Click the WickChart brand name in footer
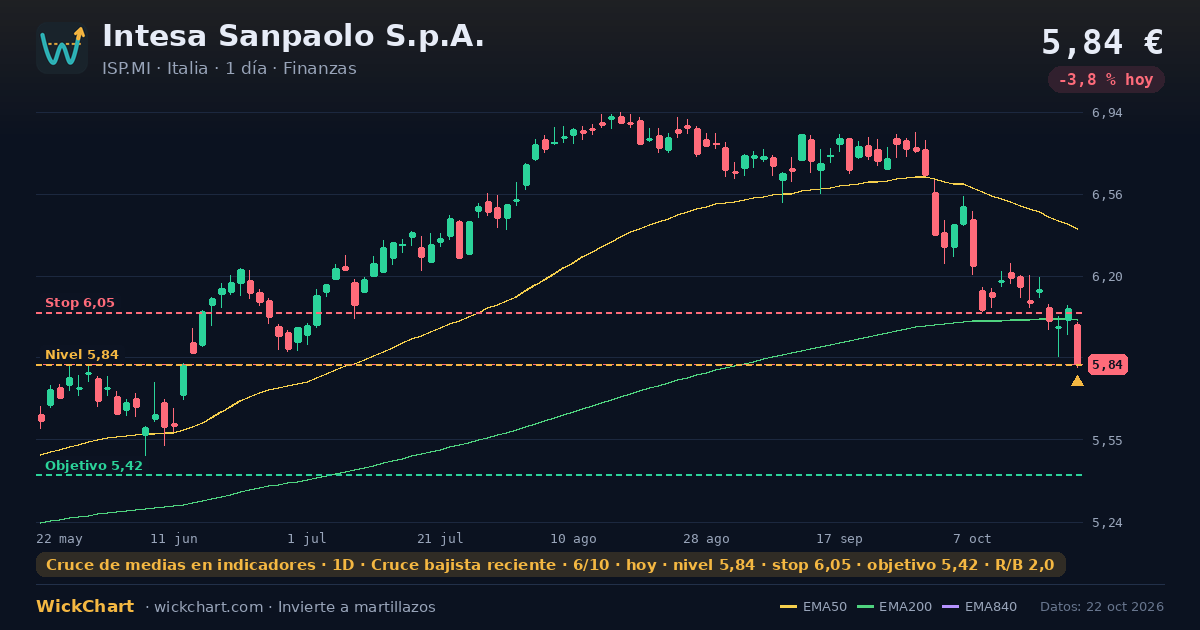Image resolution: width=1200 pixels, height=630 pixels. point(85,607)
